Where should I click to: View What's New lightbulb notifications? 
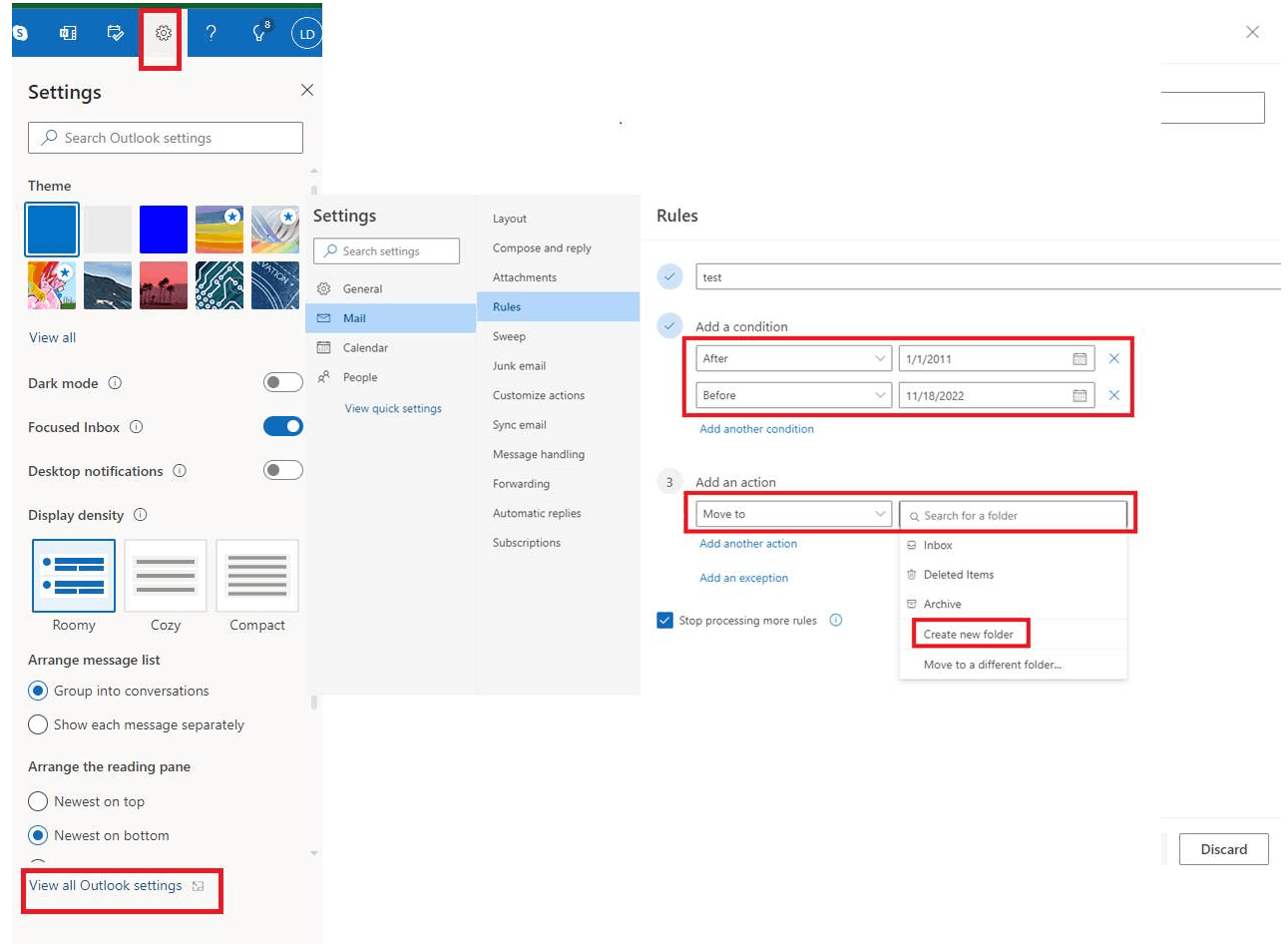tap(257, 33)
